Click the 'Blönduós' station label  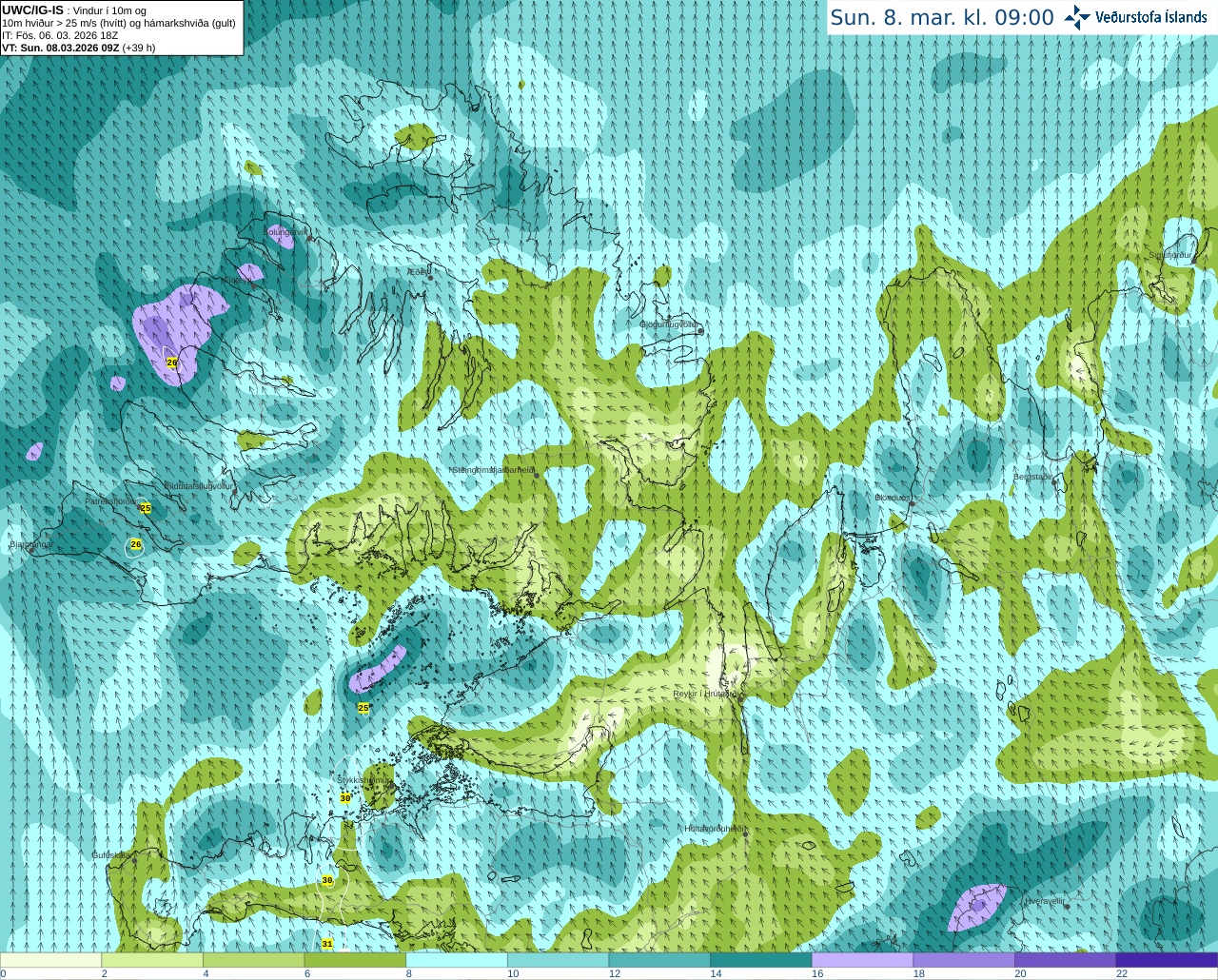coord(893,498)
